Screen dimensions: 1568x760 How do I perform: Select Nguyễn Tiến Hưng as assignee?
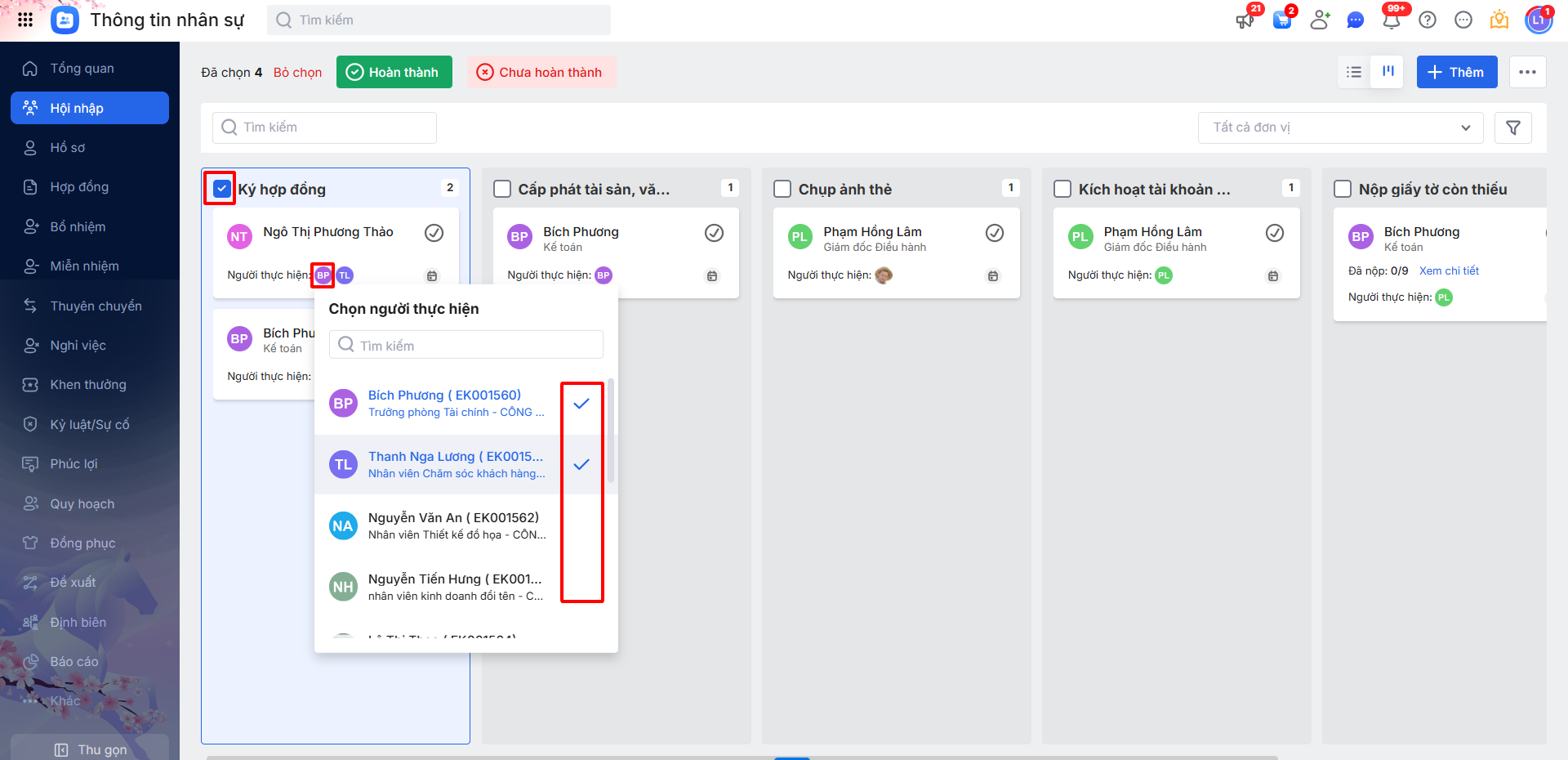(465, 587)
